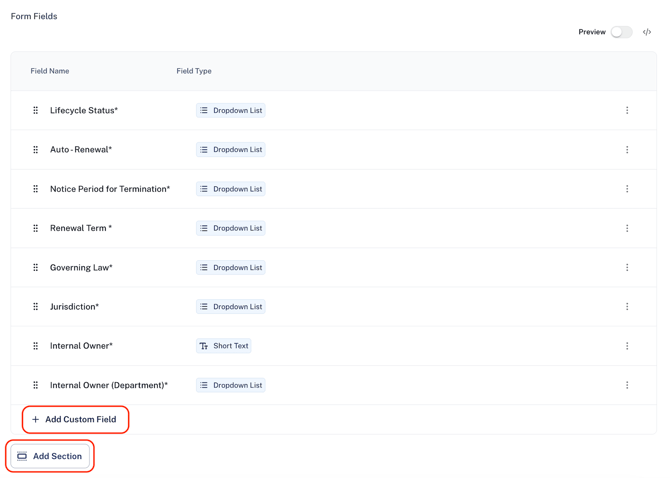The width and height of the screenshot is (670, 478).
Task: Grab drag handle for Governing Law row
Action: [x=35, y=267]
